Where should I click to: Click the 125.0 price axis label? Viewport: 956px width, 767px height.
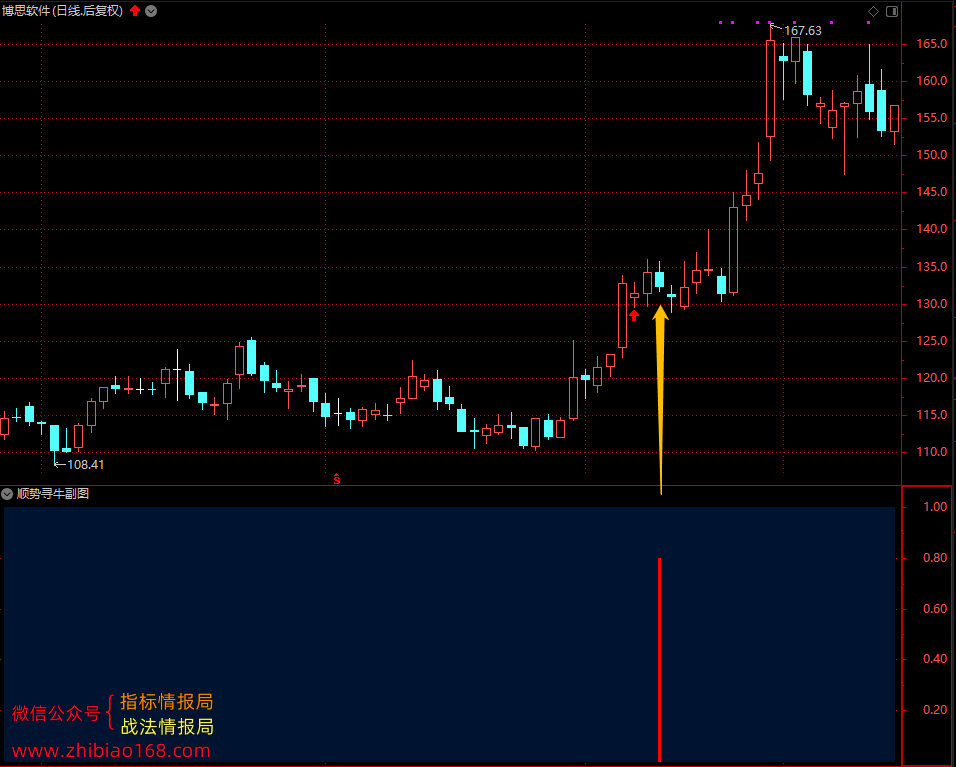pos(932,341)
